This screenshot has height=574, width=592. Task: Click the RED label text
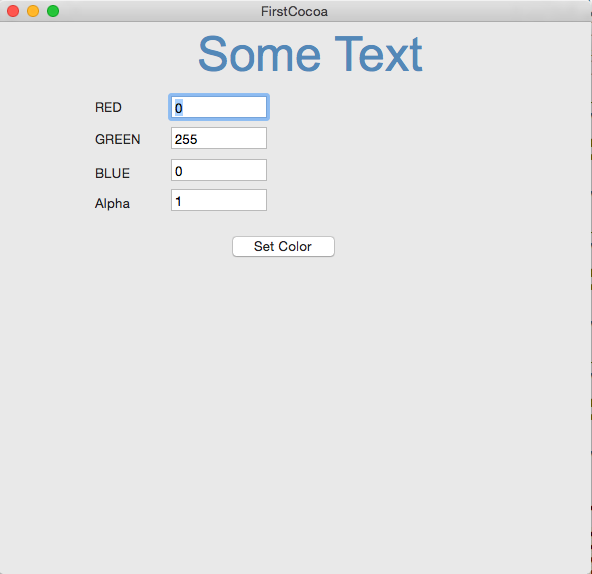(x=108, y=107)
